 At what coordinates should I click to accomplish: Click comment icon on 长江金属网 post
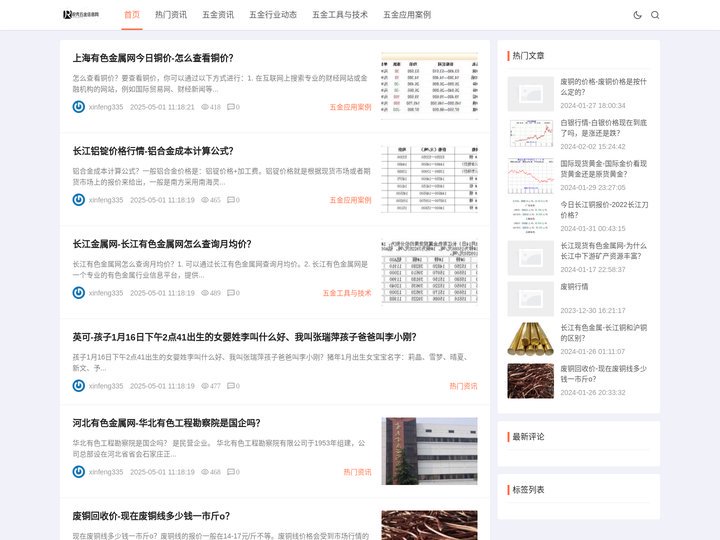(231, 293)
